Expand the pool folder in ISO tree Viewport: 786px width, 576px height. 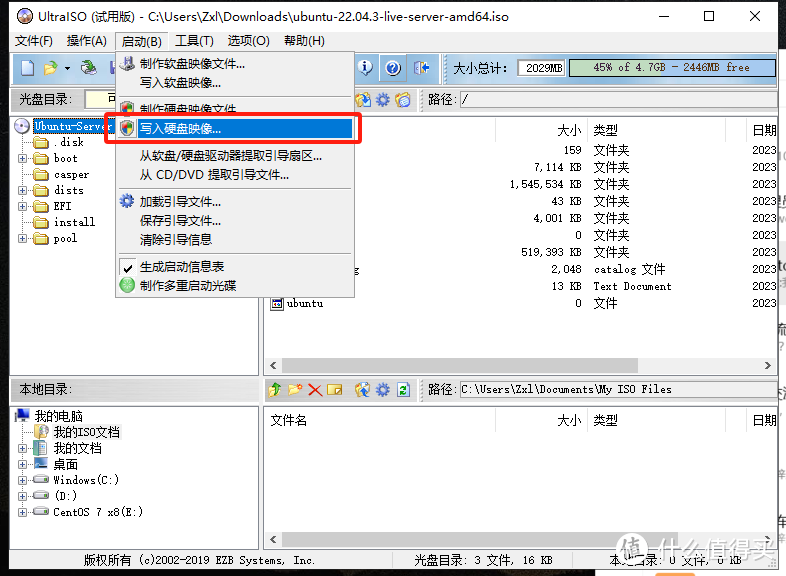(x=23, y=238)
